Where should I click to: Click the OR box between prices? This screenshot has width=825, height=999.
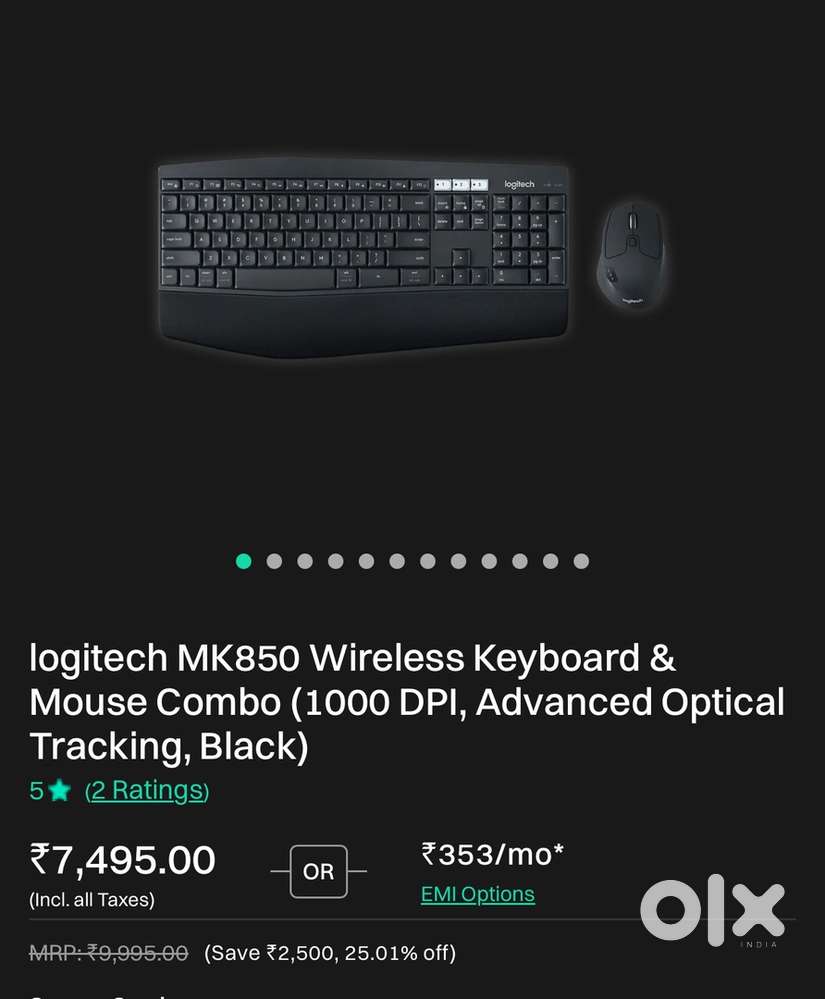click(x=319, y=871)
